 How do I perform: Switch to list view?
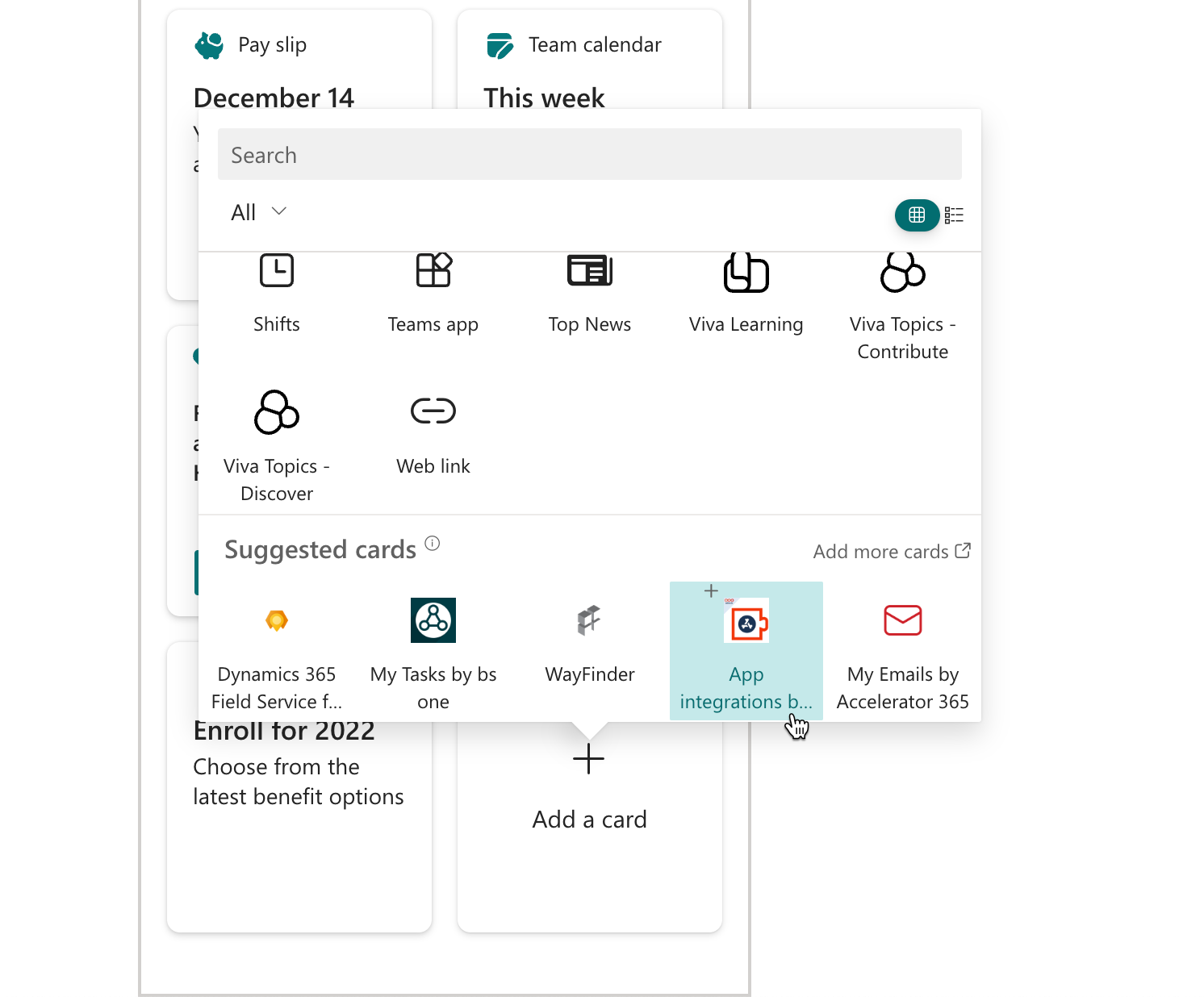coord(954,215)
